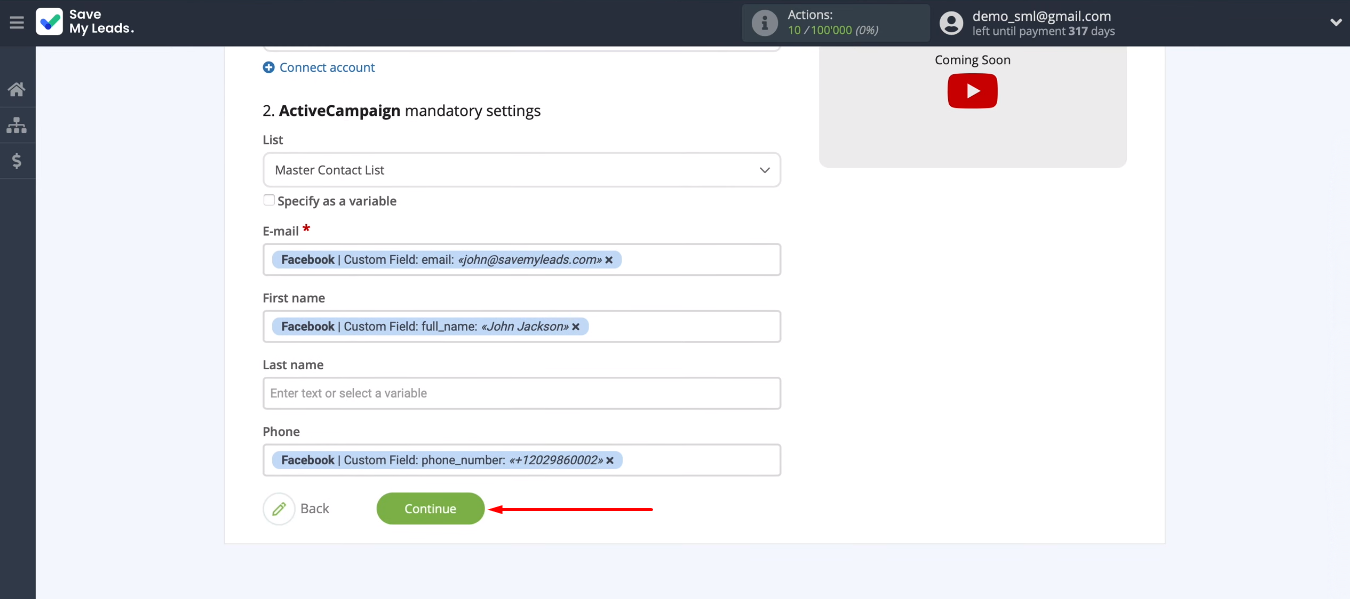Click the ActiveCampaign mandatory settings heading
The image size is (1350, 599).
point(402,111)
